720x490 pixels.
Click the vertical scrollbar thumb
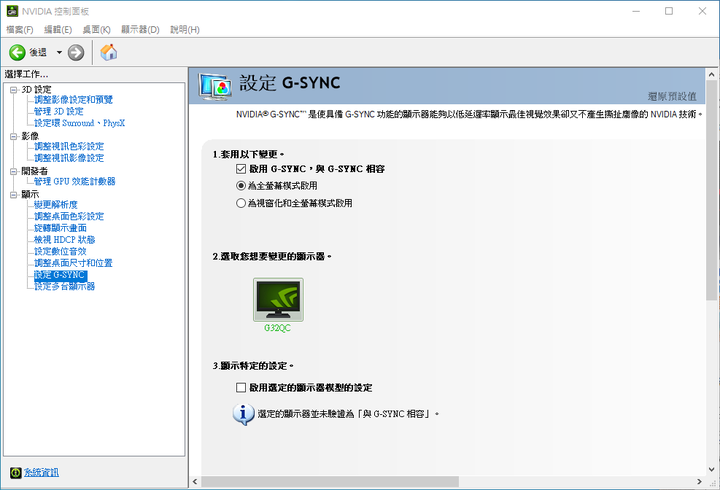click(712, 191)
